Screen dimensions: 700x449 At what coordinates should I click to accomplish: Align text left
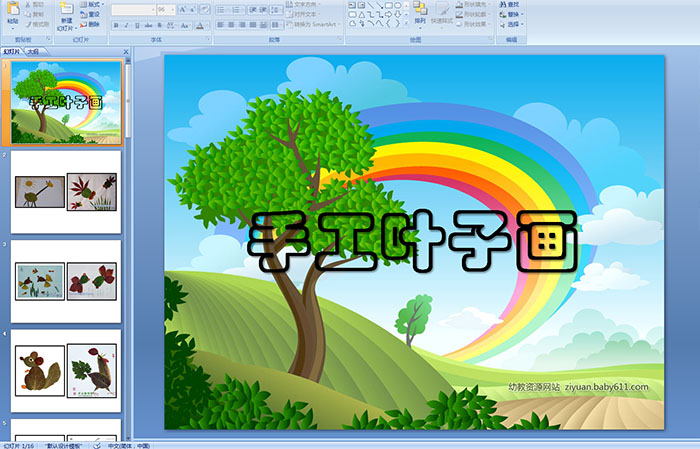coord(221,25)
